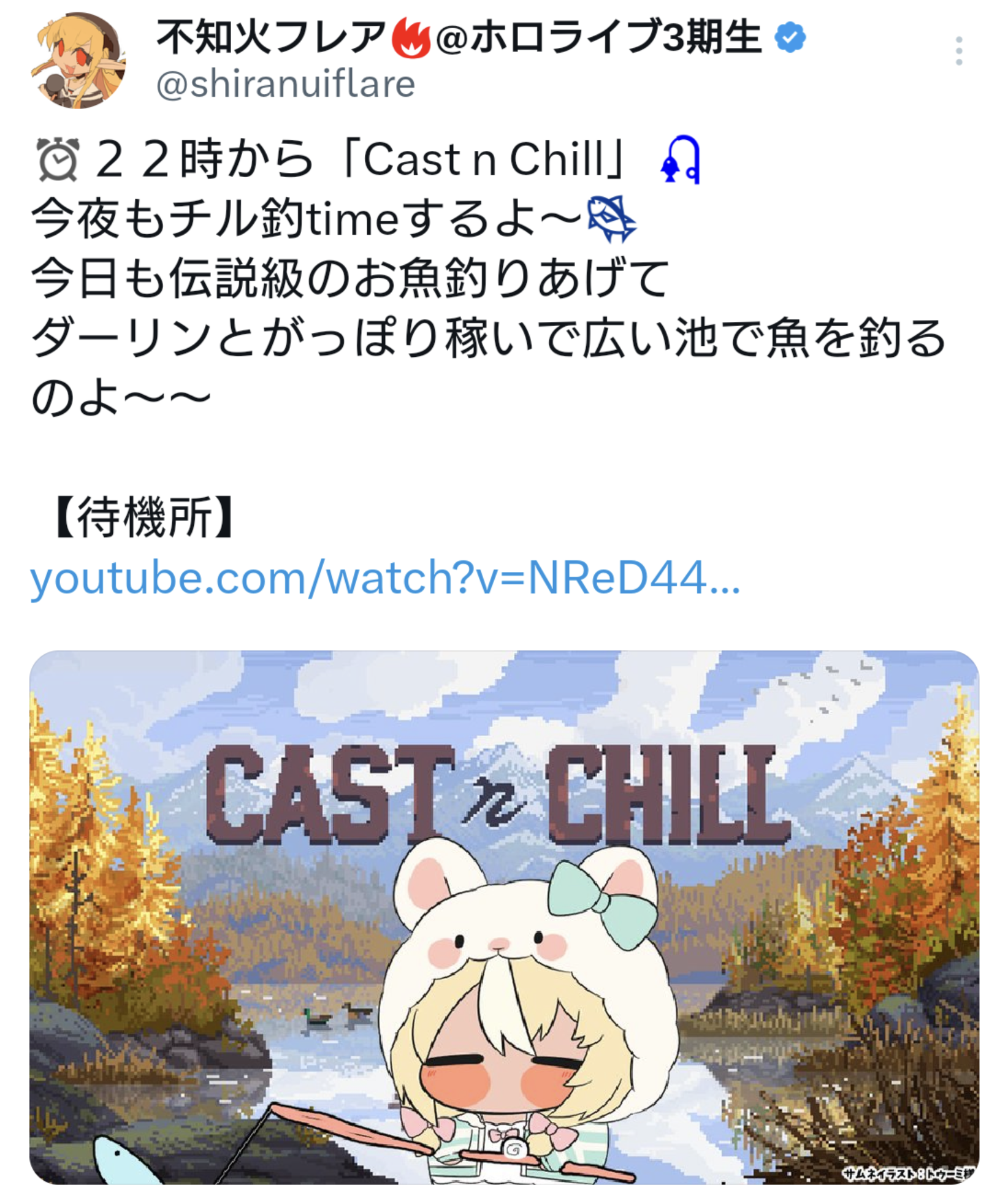Open the three-dot more options menu
Image resolution: width=1008 pixels, height=1201 pixels.
pos(958,51)
